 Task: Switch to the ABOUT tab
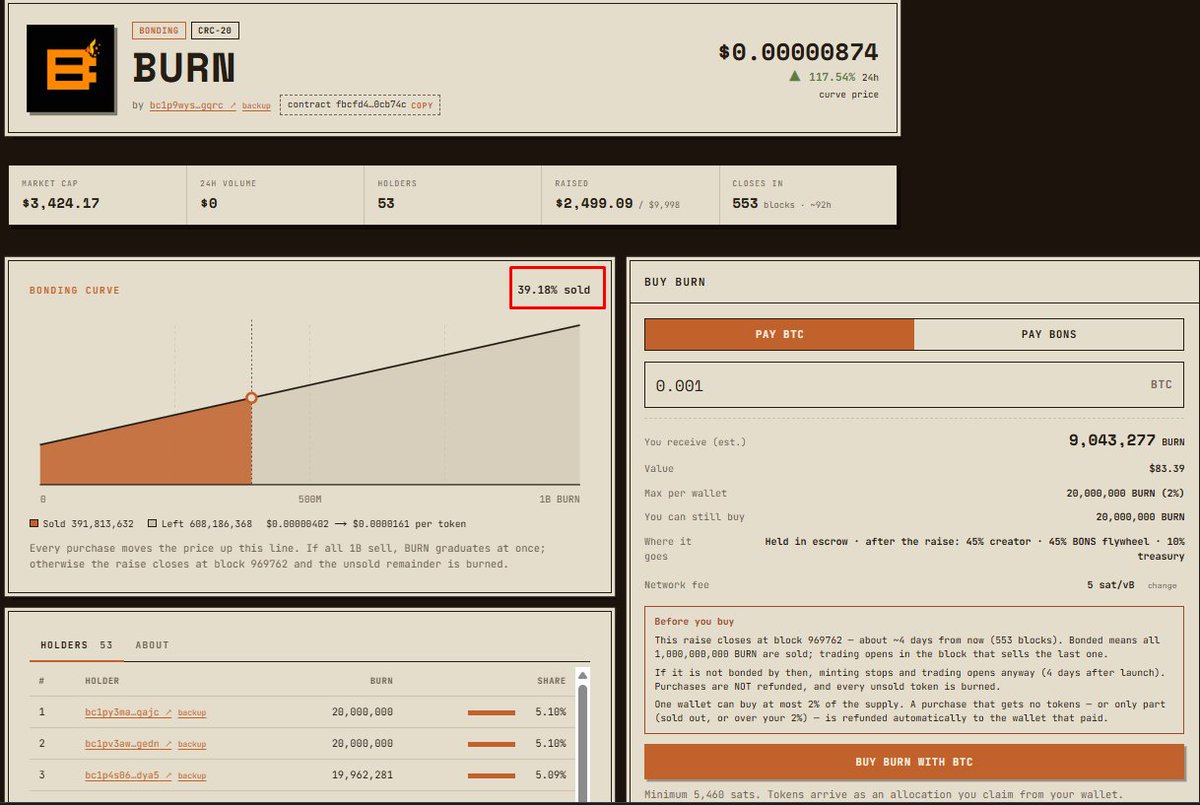[152, 645]
